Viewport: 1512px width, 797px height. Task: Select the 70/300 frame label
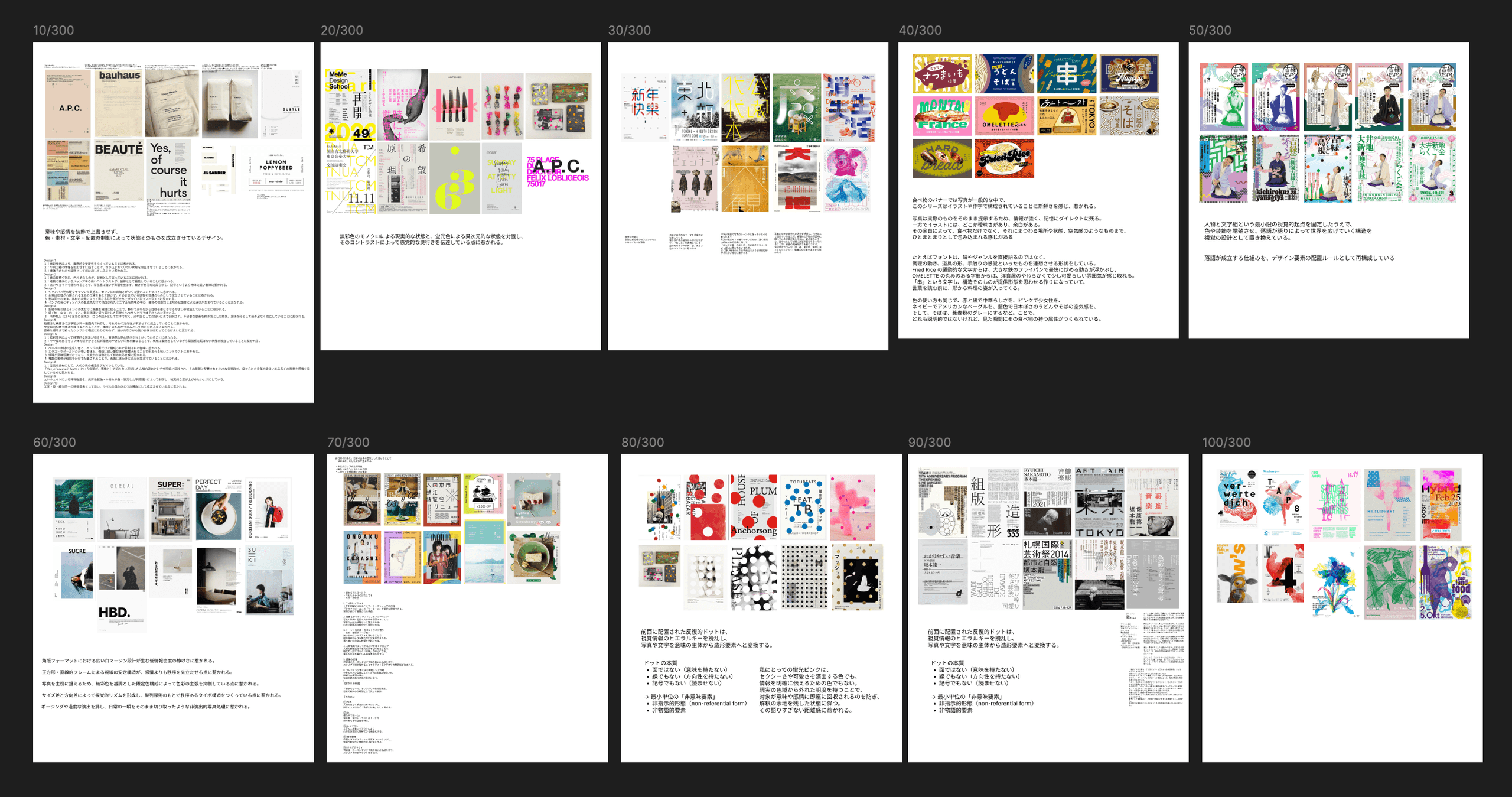tap(348, 442)
